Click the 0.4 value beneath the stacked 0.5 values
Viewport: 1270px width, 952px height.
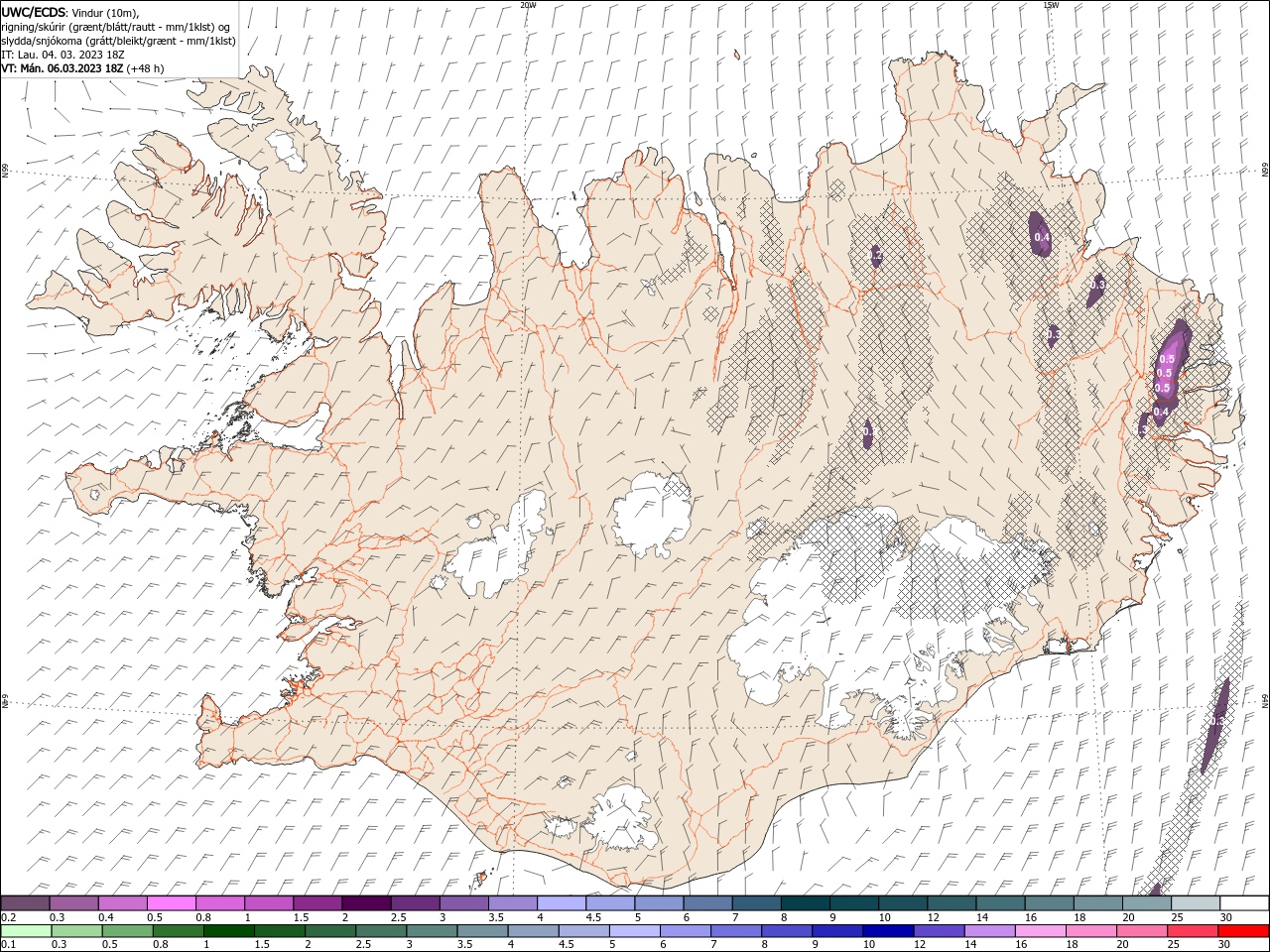coord(1161,413)
